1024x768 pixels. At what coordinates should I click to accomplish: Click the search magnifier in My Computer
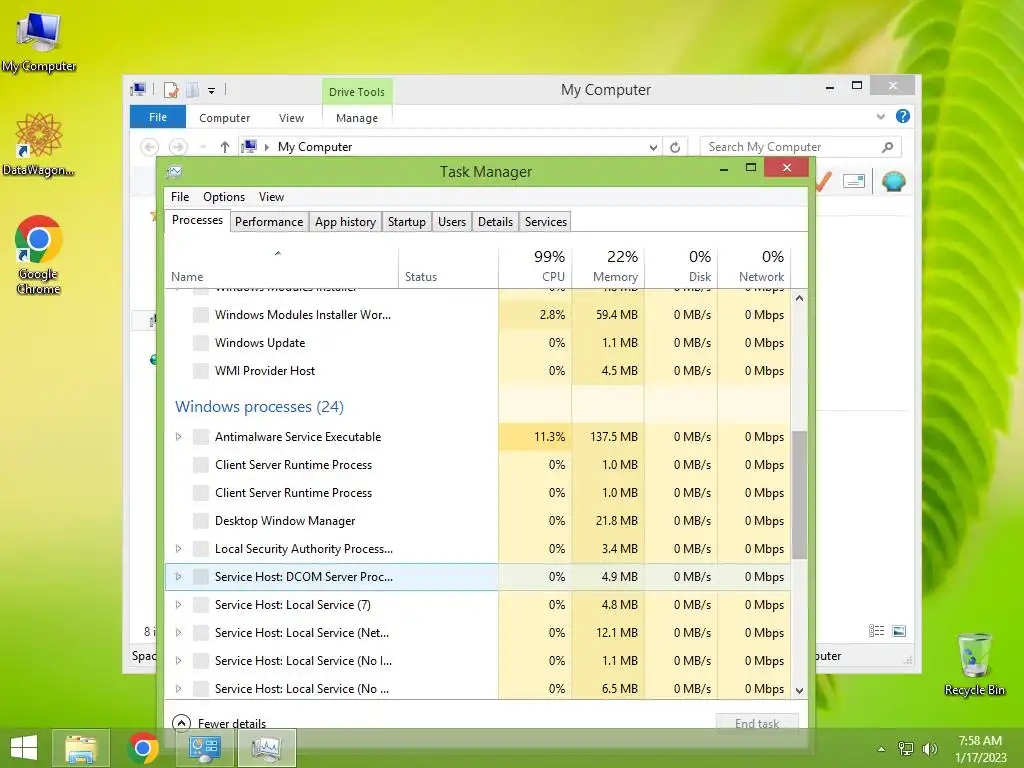coord(887,147)
